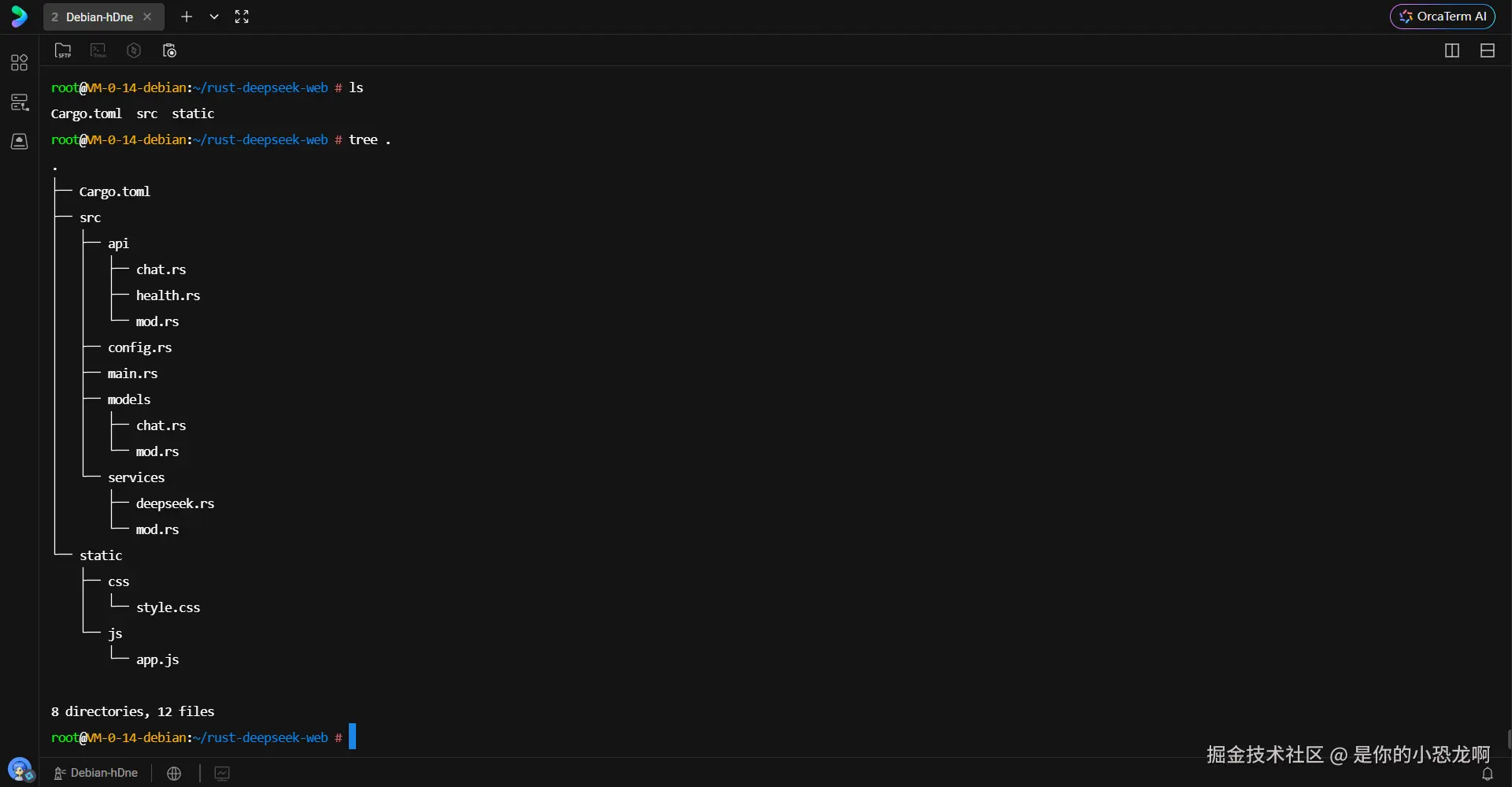Open the tab list dropdown chevron
This screenshot has height=787, width=1512.
[x=214, y=17]
